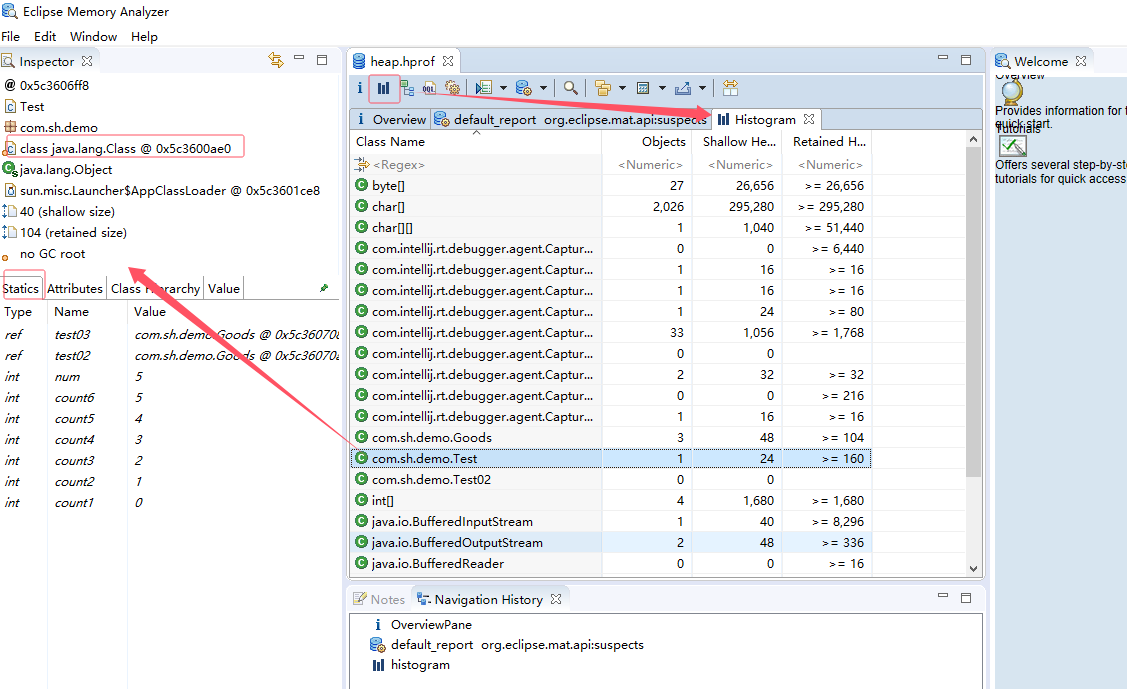Click the default_report icon in Navigation History
The width and height of the screenshot is (1127, 689).
377,644
